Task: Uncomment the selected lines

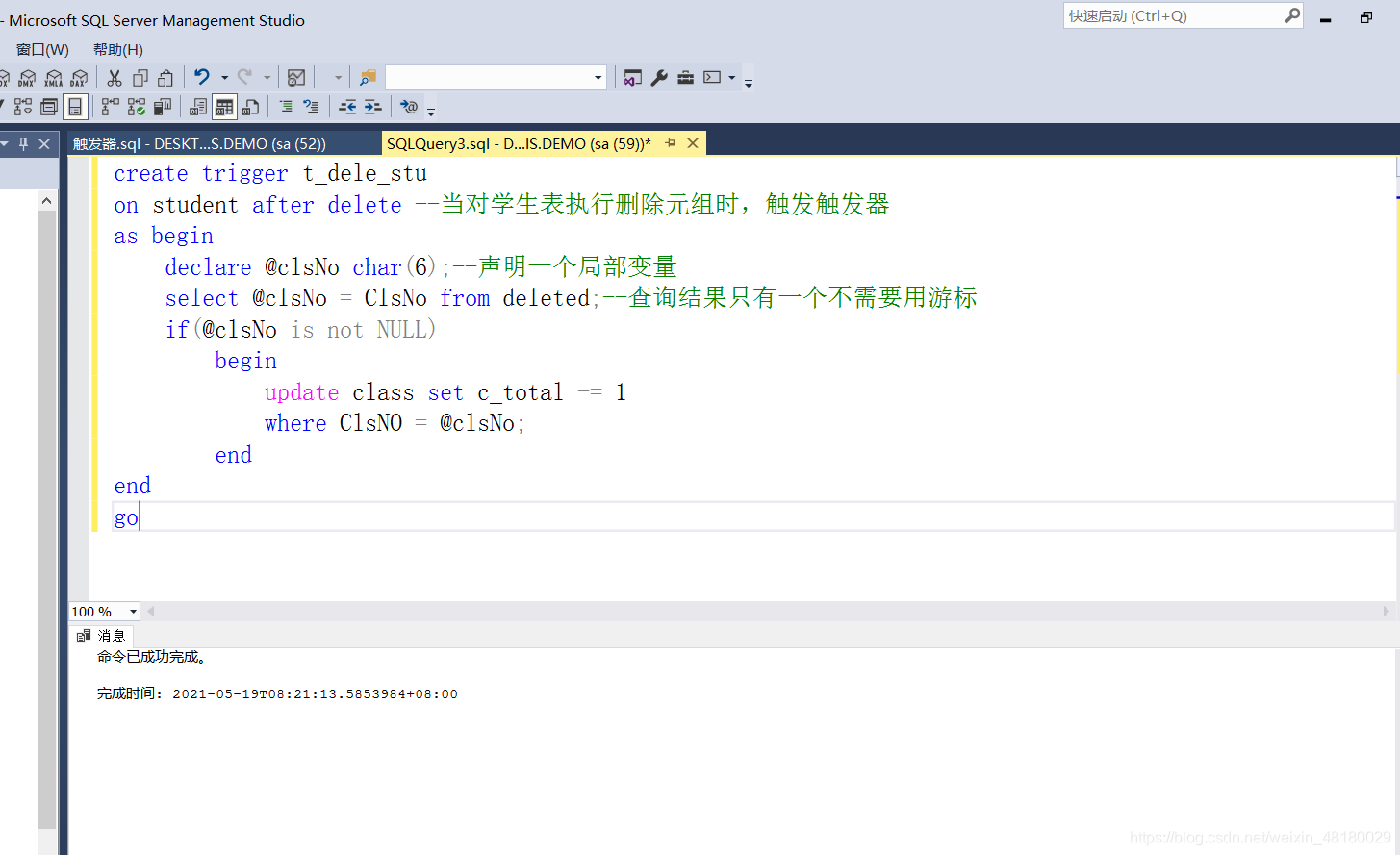Action: pyautogui.click(x=311, y=107)
